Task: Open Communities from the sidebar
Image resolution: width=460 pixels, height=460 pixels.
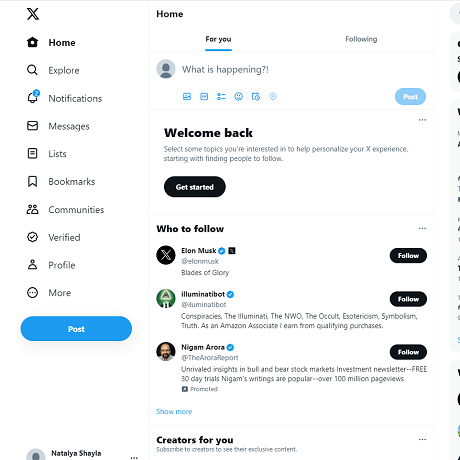Action: pos(65,210)
